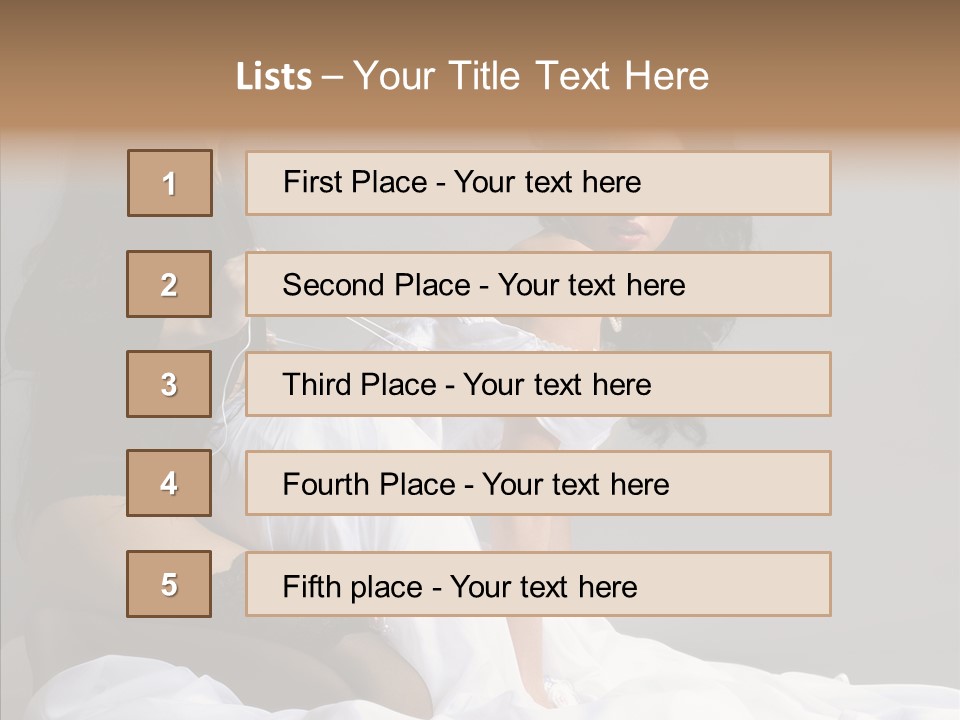
Task: Click the number 5 box
Action: point(170,584)
